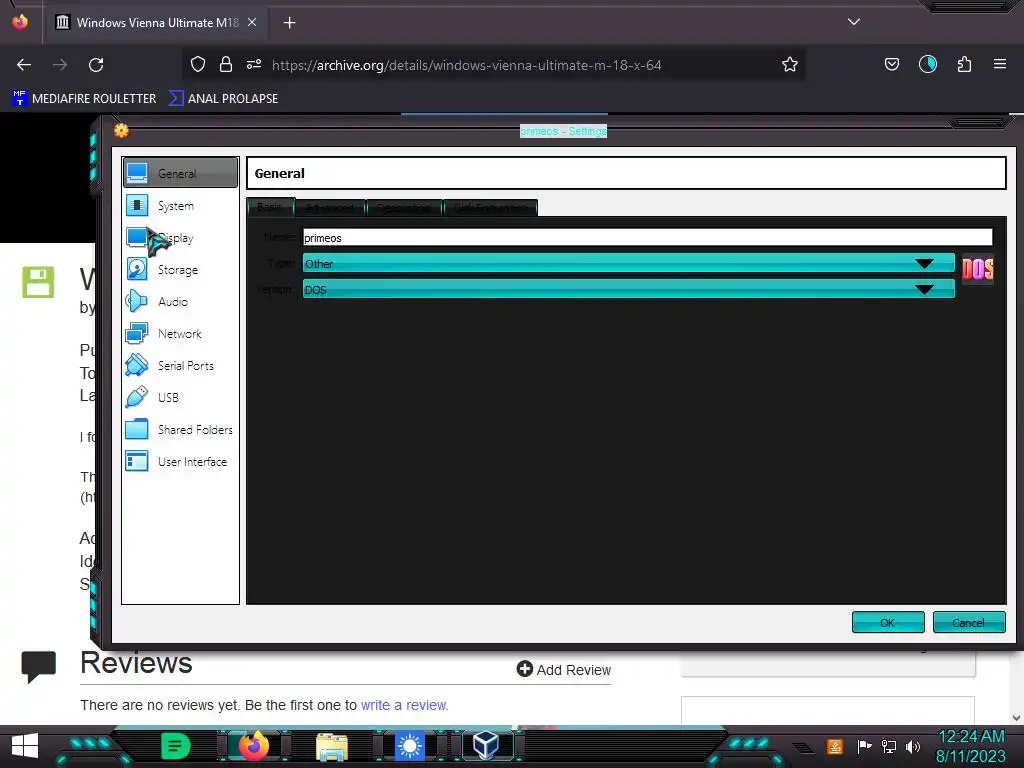
Task: Switch to the Disk Encryption tab
Action: 490,208
